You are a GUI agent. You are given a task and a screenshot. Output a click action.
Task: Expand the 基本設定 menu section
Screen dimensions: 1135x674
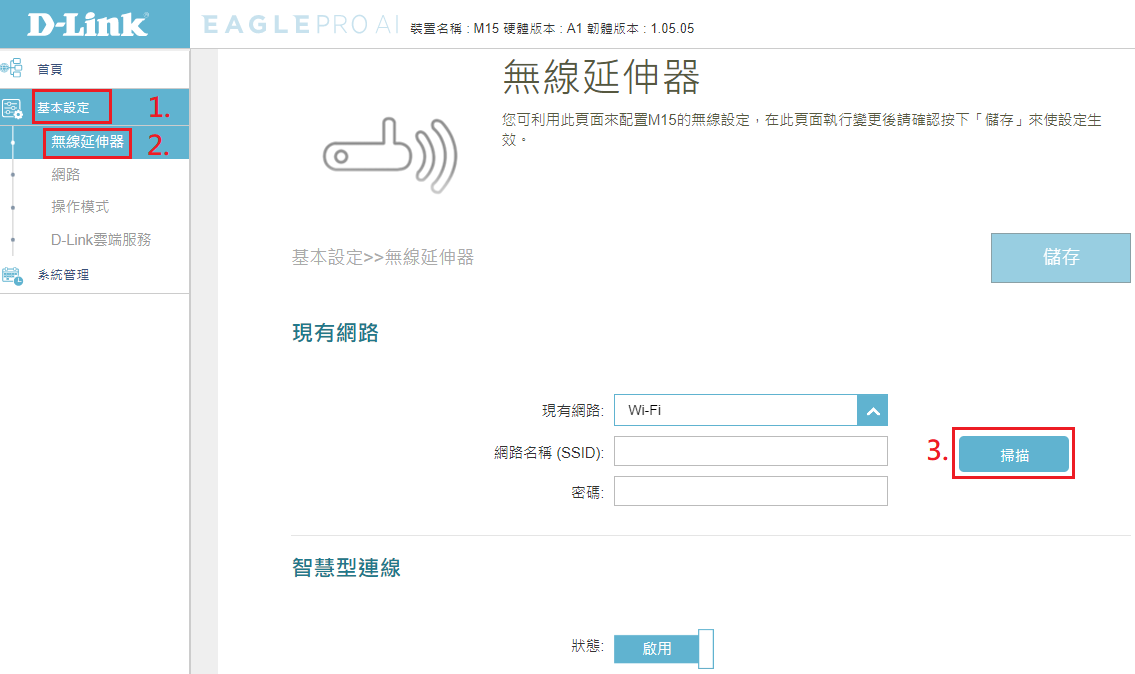click(x=64, y=107)
